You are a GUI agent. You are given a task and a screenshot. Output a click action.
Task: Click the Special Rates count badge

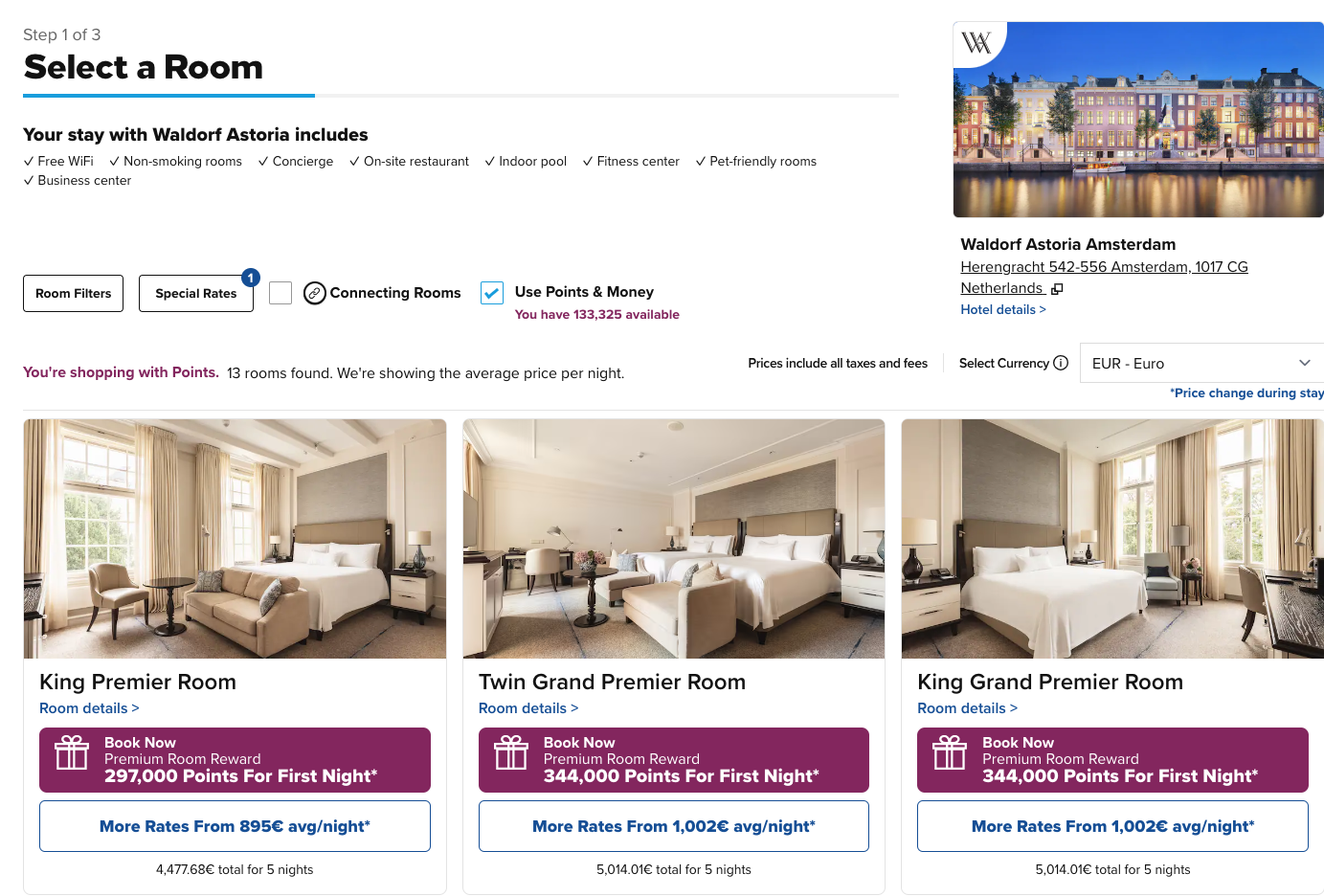[251, 278]
